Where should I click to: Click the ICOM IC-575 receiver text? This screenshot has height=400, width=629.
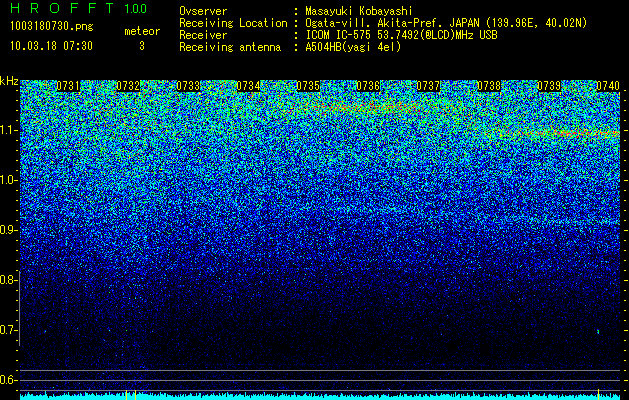pos(401,35)
